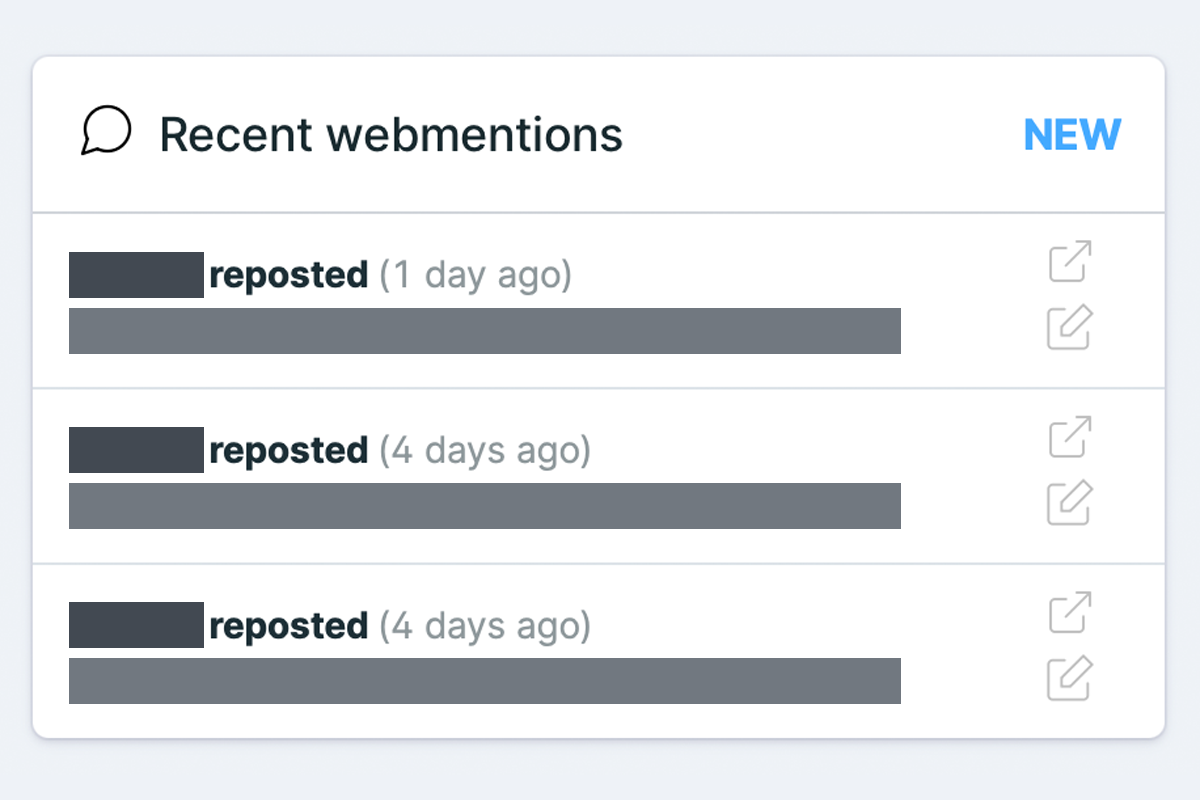The image size is (1200, 800).
Task: Select the redacted content bar of the middle webmention
Action: click(x=484, y=506)
